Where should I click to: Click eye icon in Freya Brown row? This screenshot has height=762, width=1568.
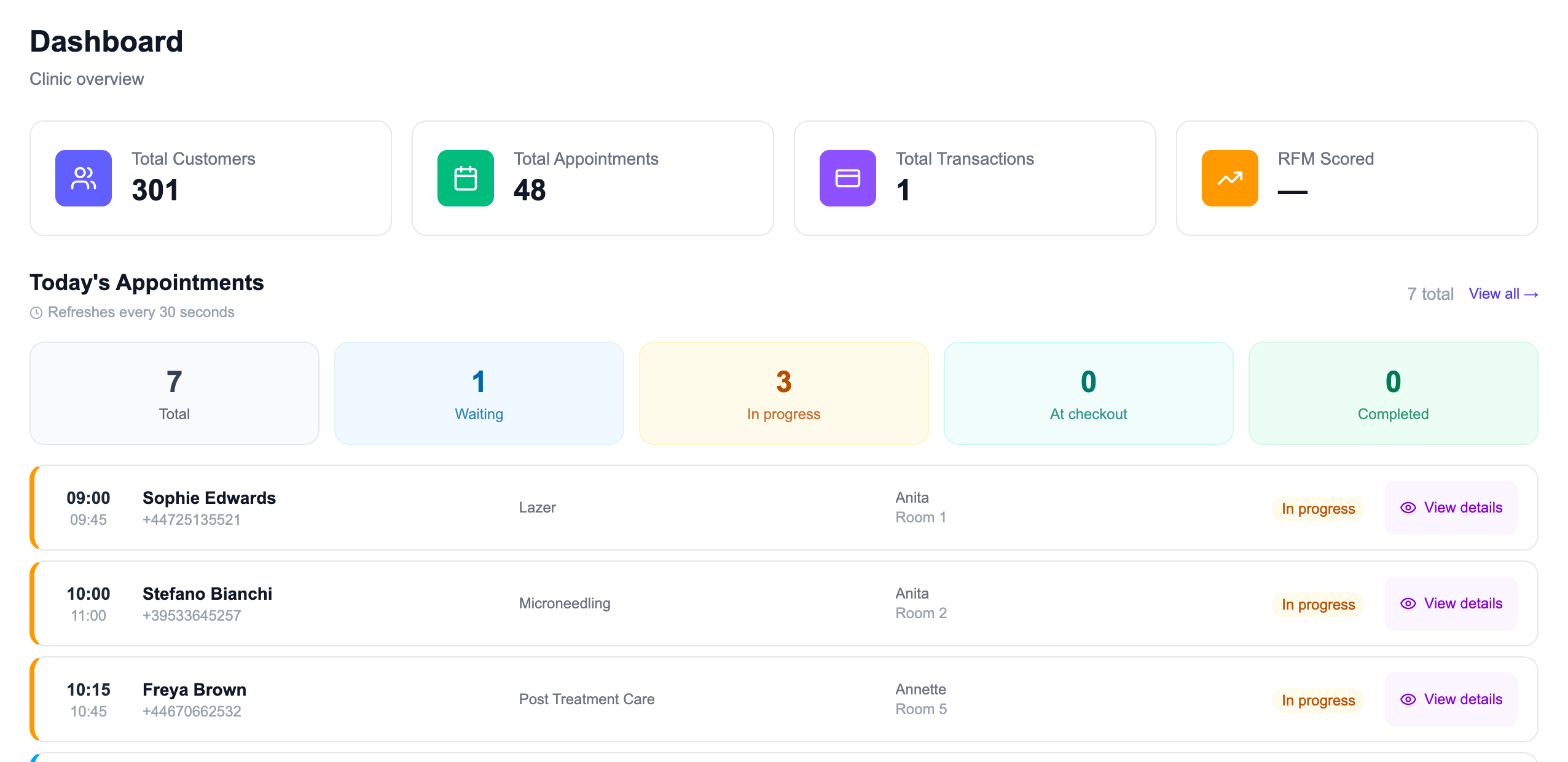1408,699
